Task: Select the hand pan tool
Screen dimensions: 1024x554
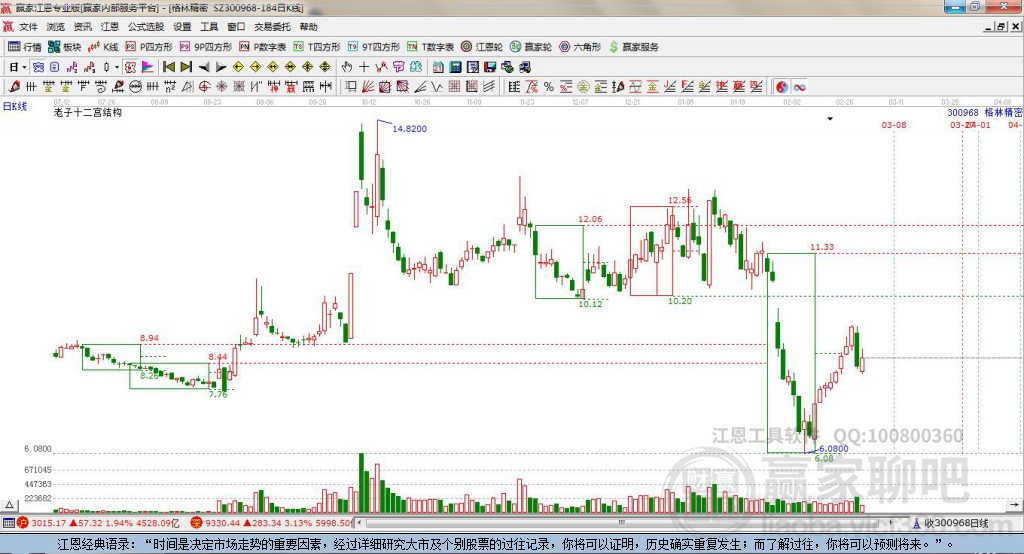Action: (347, 67)
